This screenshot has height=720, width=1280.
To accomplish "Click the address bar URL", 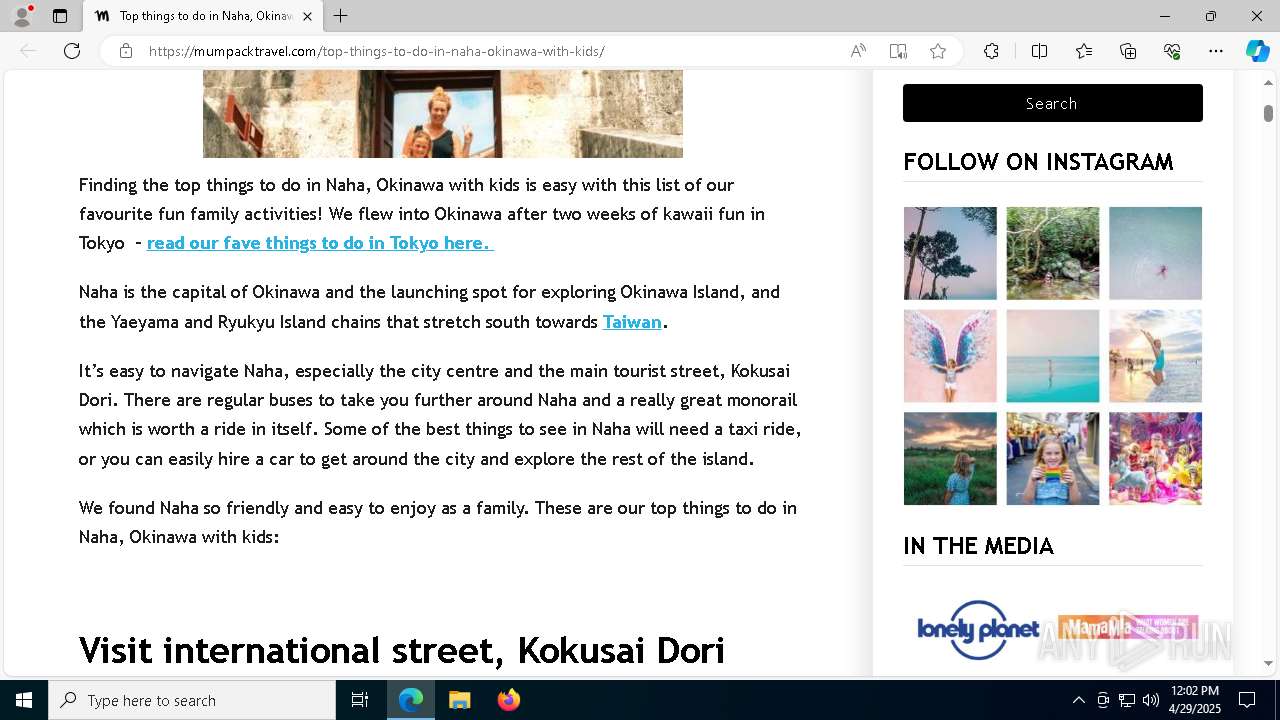I will (x=376, y=51).
